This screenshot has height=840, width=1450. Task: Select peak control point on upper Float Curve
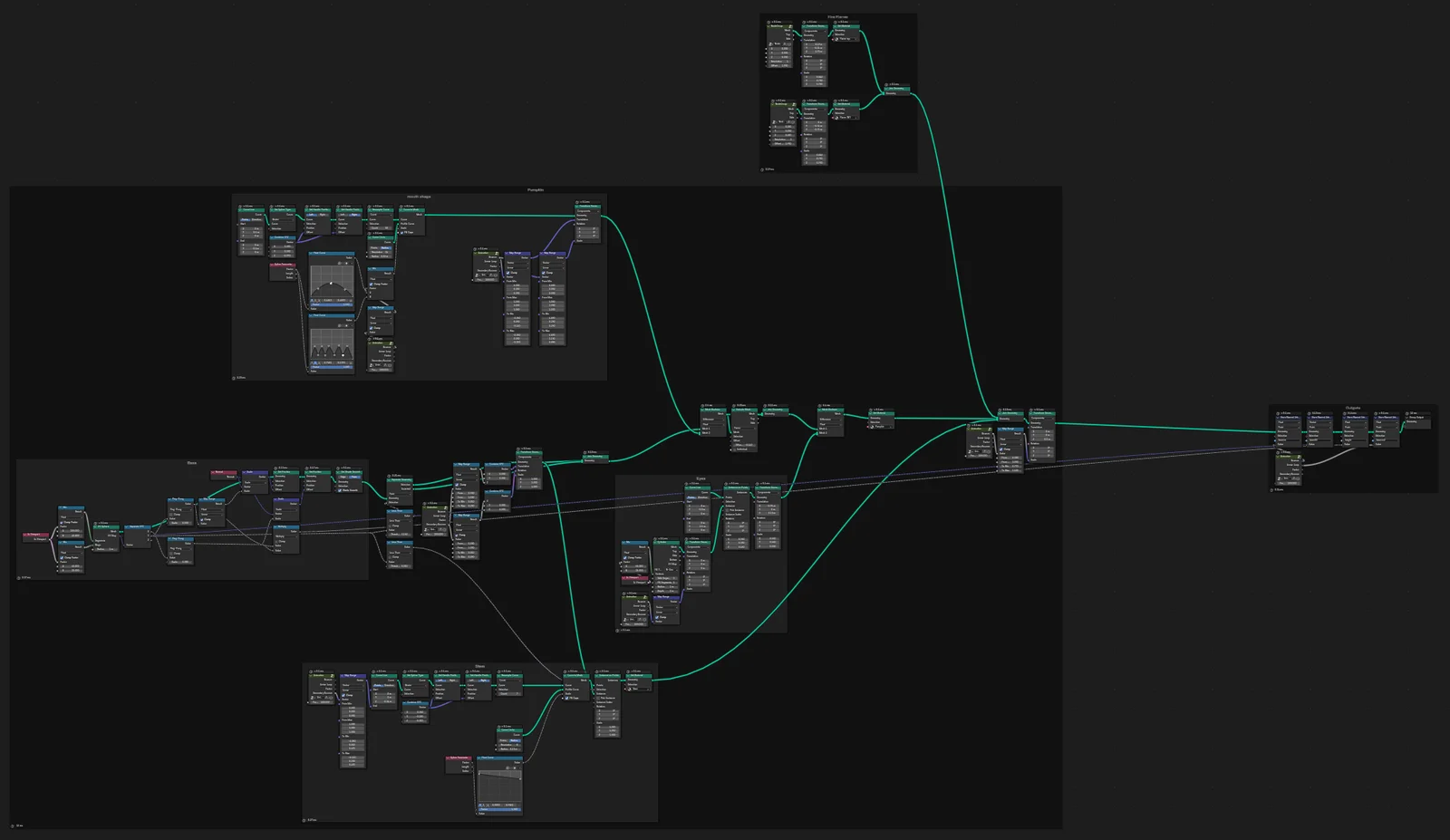click(x=331, y=283)
